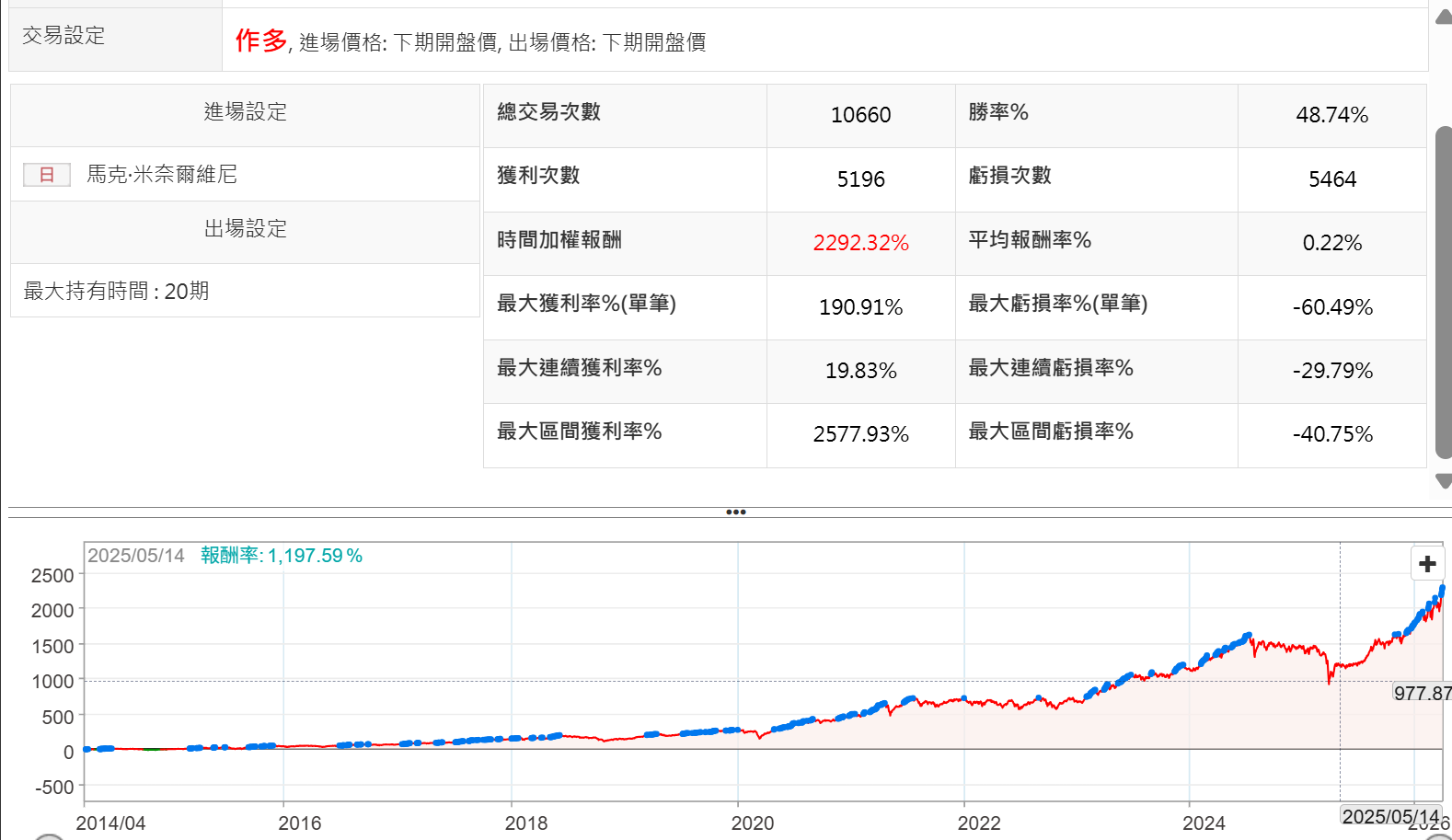Click the 977.87 value label on the chart
The height and width of the screenshot is (840, 1452).
pyautogui.click(x=1422, y=694)
